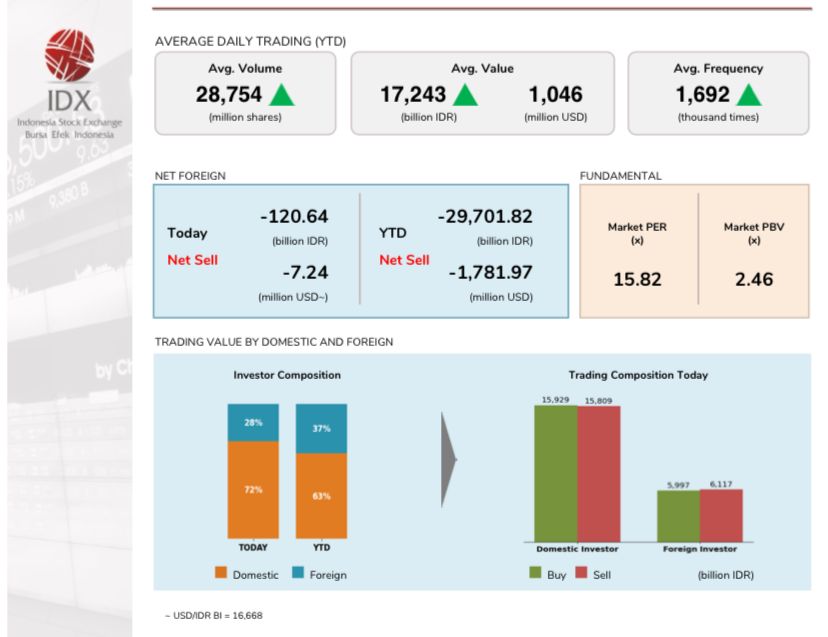Select the Market PER value 15.82
This screenshot has width=828, height=637.
[637, 280]
